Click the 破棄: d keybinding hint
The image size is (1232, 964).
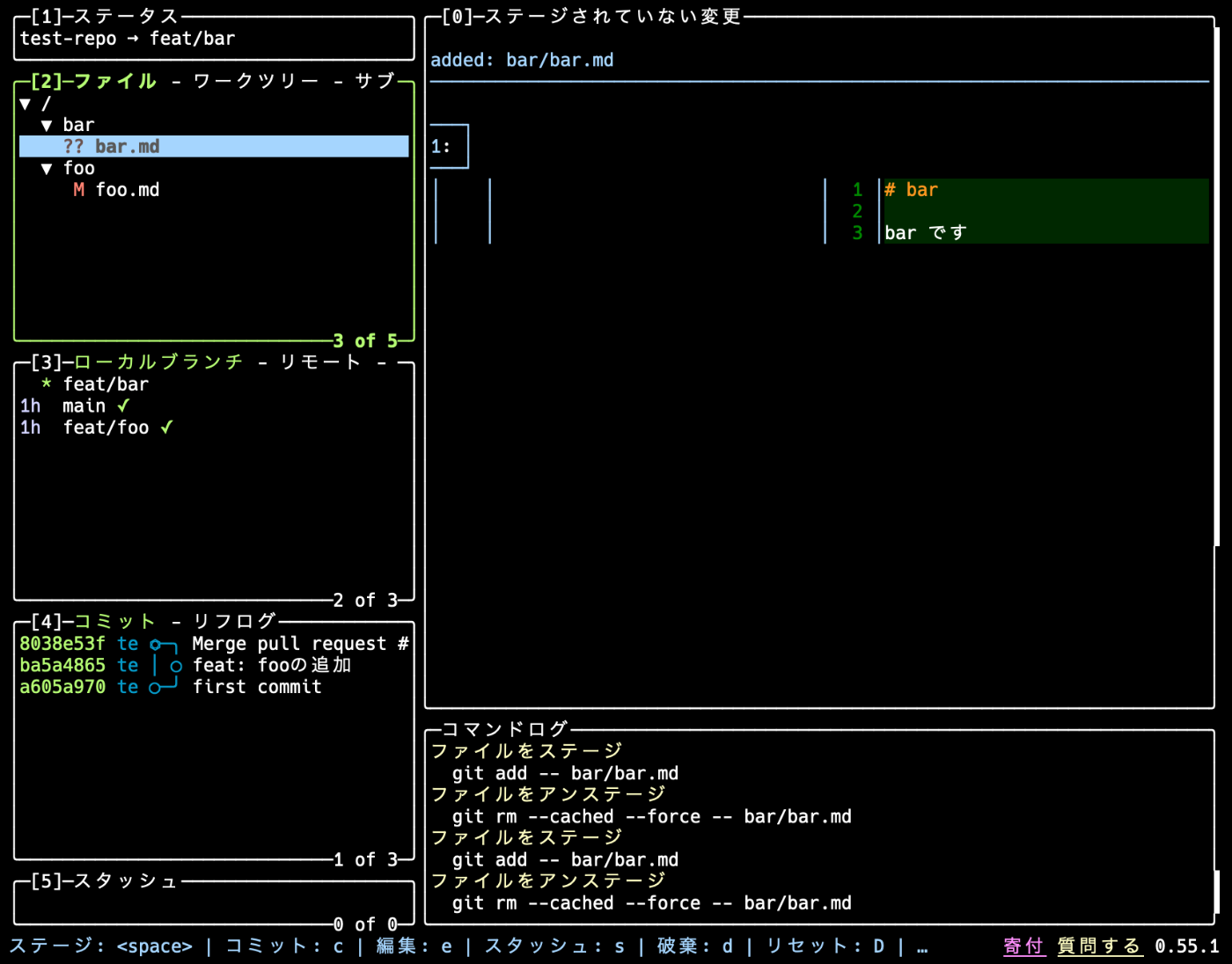[x=695, y=946]
